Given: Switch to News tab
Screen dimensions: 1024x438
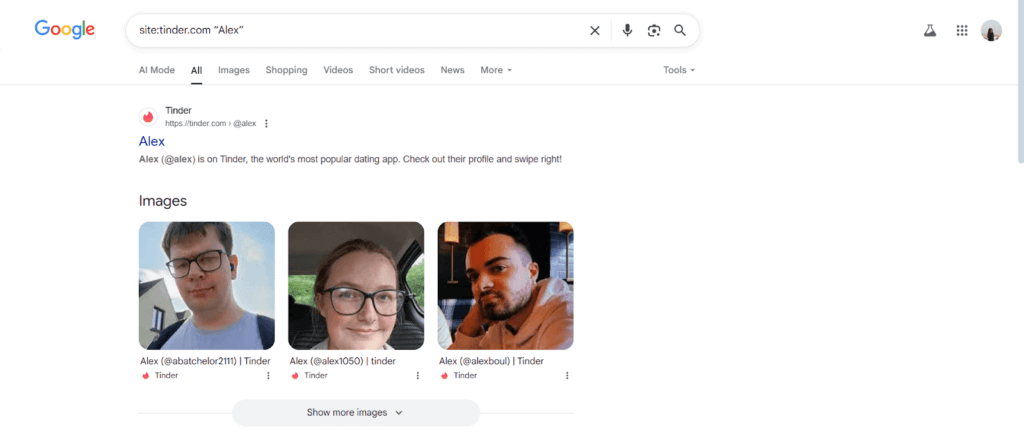Looking at the screenshot, I should [453, 70].
